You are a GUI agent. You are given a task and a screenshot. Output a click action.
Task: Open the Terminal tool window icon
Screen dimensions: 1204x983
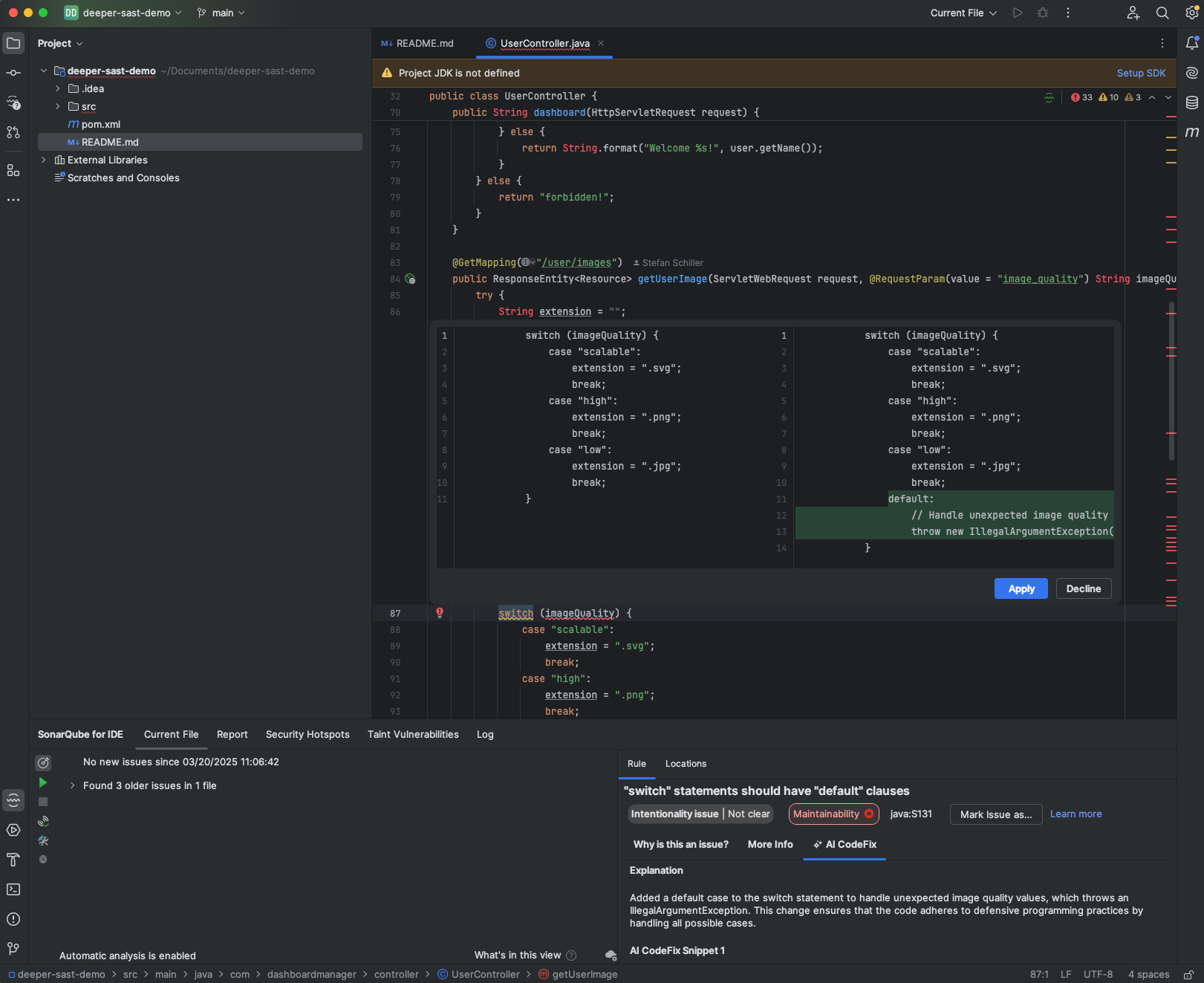tap(13, 889)
